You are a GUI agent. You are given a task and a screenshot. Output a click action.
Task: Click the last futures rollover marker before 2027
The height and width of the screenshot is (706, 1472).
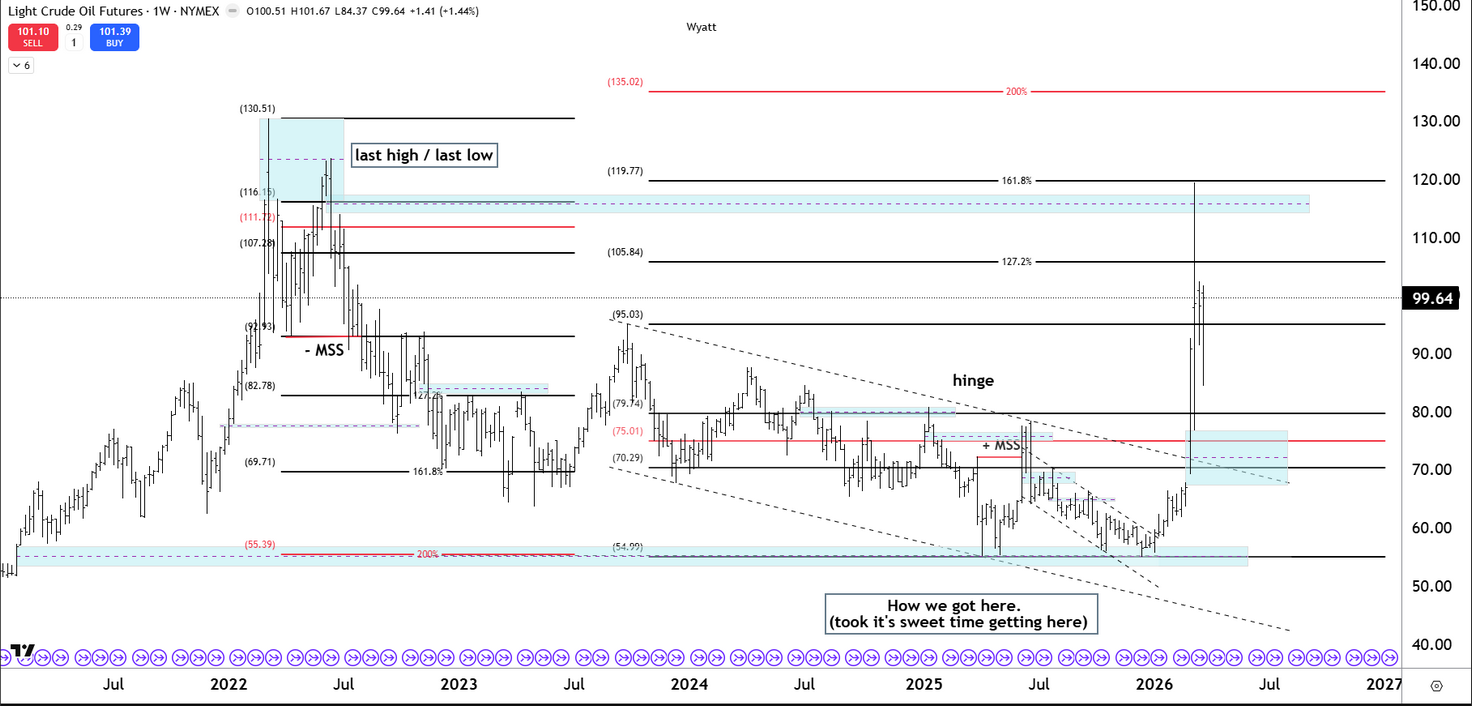click(x=1389, y=657)
